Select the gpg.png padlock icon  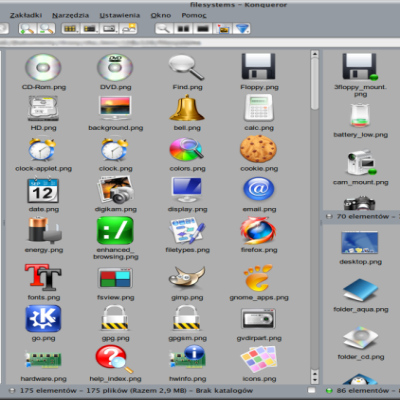115,319
